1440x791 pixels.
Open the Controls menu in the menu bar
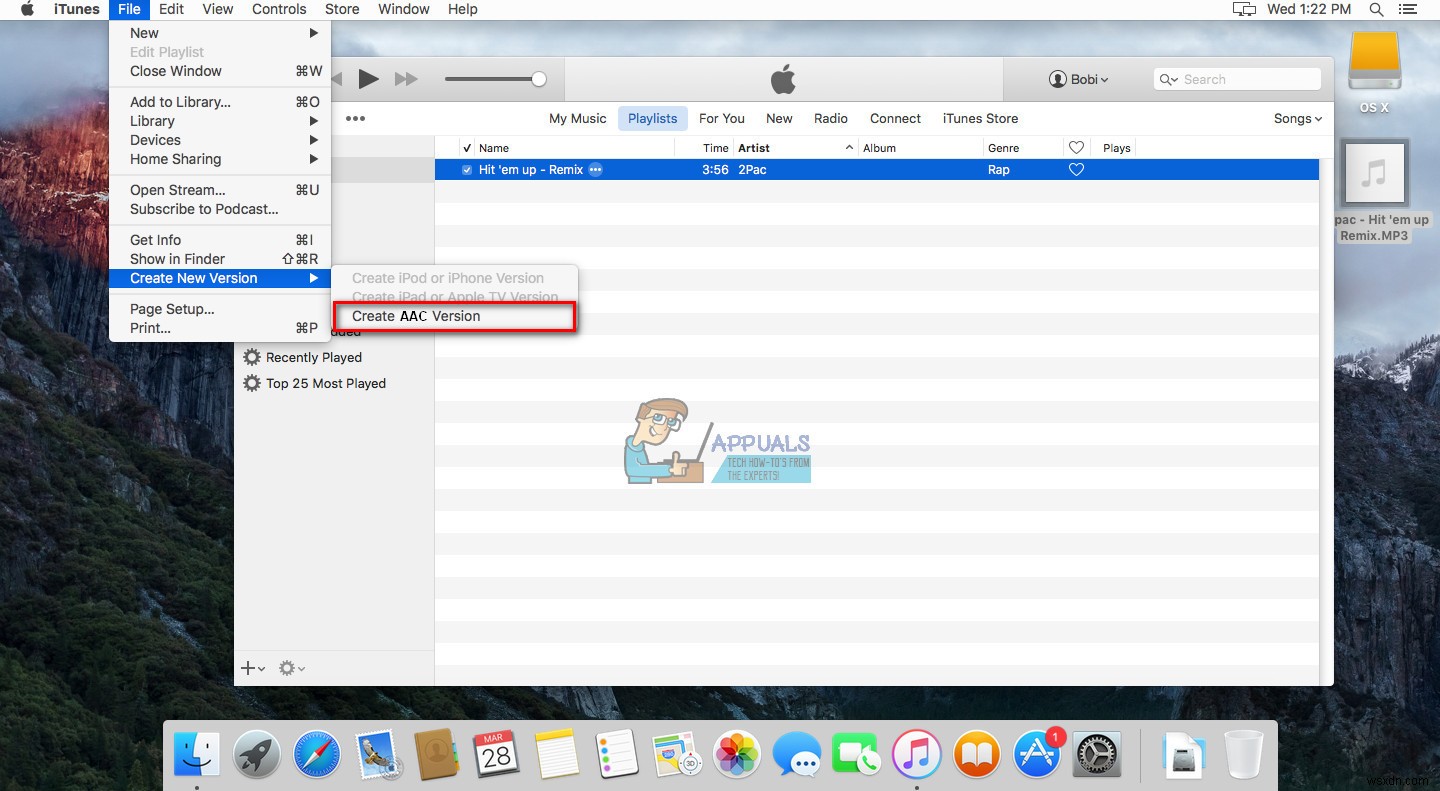(x=278, y=9)
